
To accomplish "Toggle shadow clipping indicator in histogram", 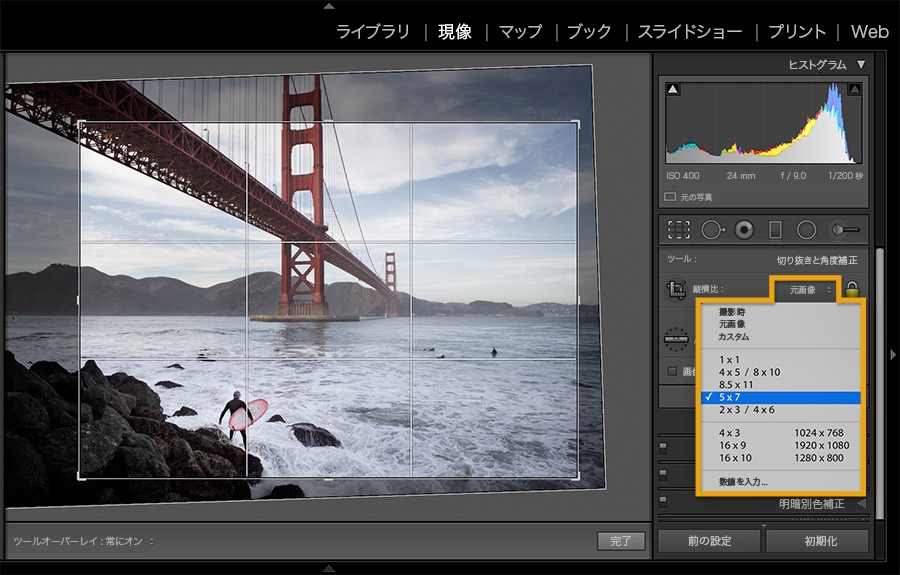I will point(673,90).
